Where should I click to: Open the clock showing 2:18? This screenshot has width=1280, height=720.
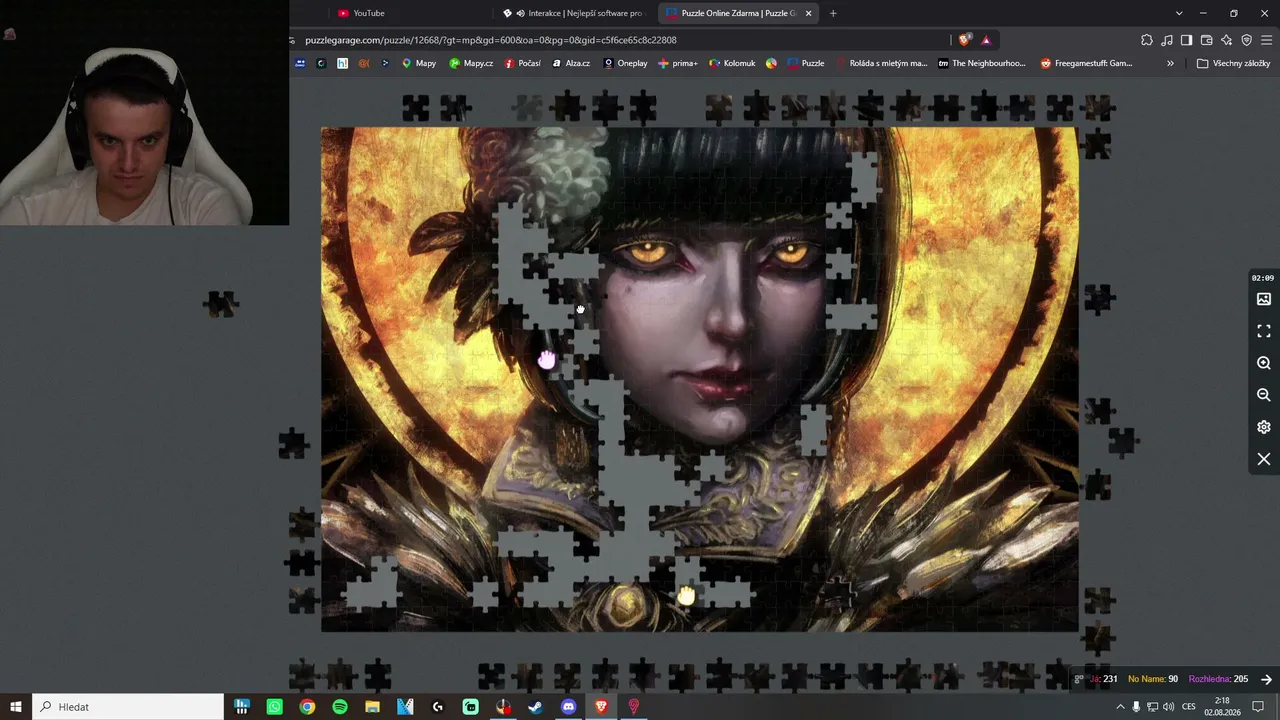pos(1222,707)
